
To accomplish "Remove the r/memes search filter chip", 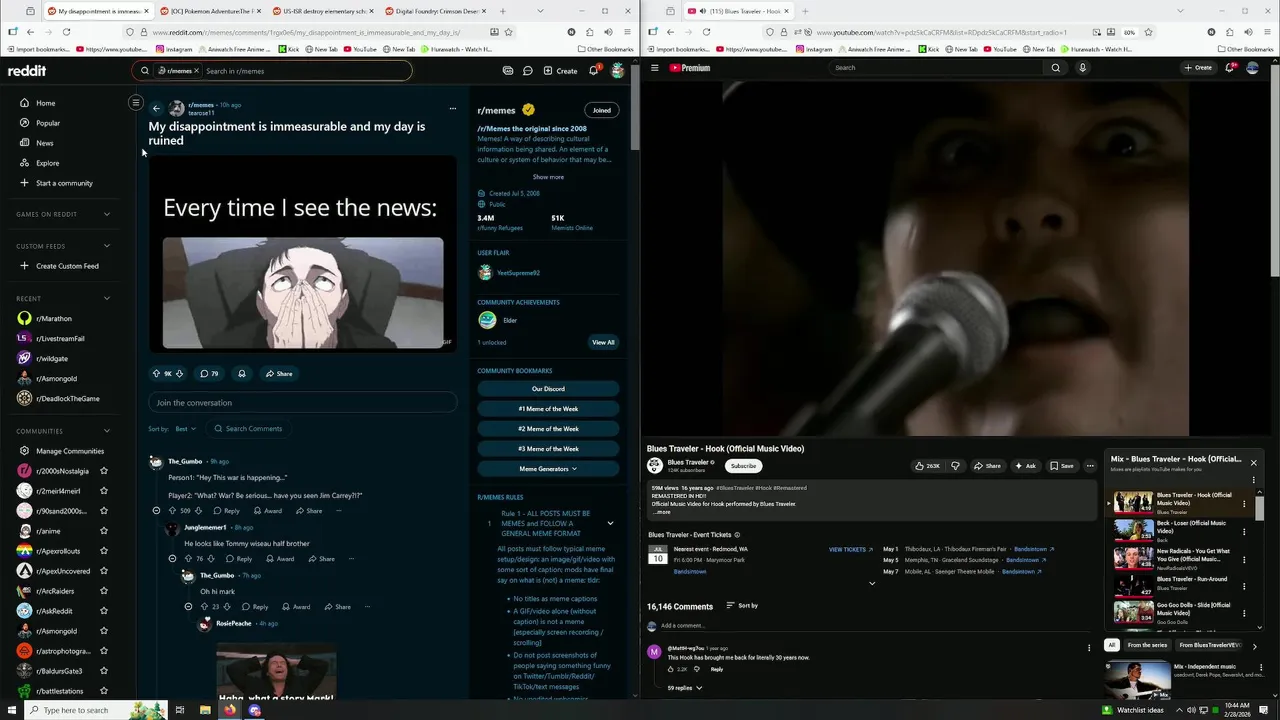I will click(196, 71).
